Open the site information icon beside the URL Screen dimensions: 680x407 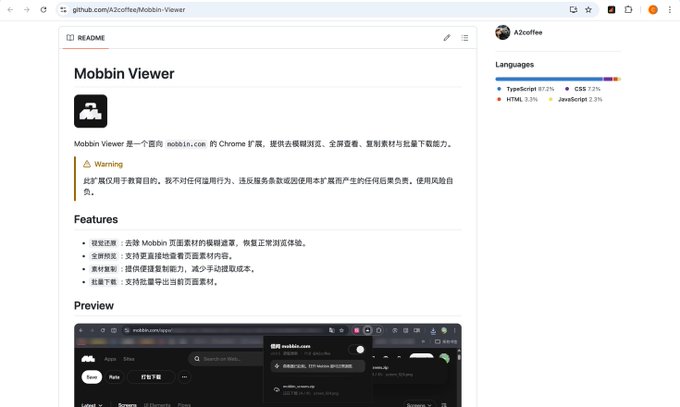(63, 10)
